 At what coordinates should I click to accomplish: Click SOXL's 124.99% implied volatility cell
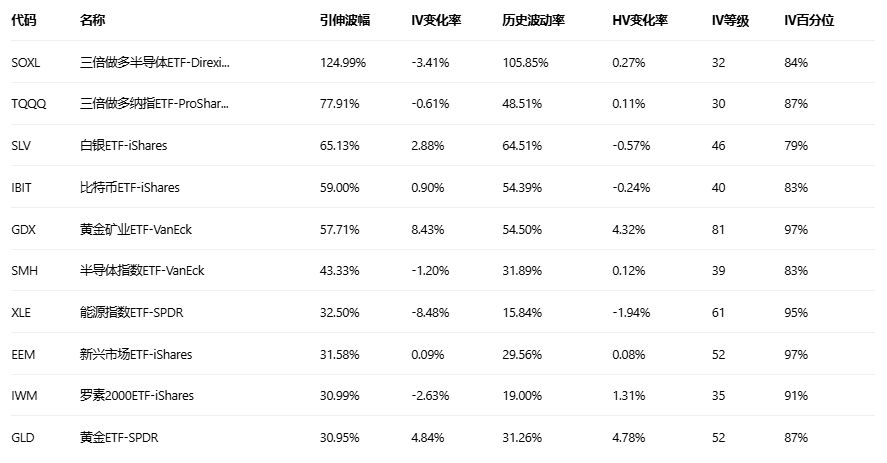coord(342,62)
